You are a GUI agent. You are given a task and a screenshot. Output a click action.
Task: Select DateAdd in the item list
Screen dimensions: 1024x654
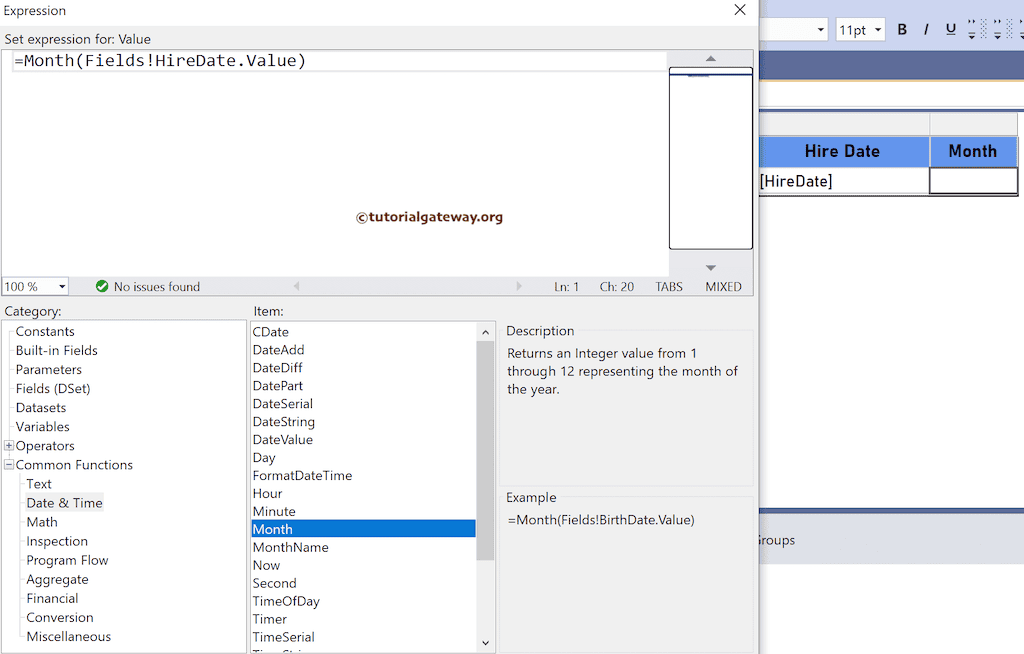pos(278,350)
